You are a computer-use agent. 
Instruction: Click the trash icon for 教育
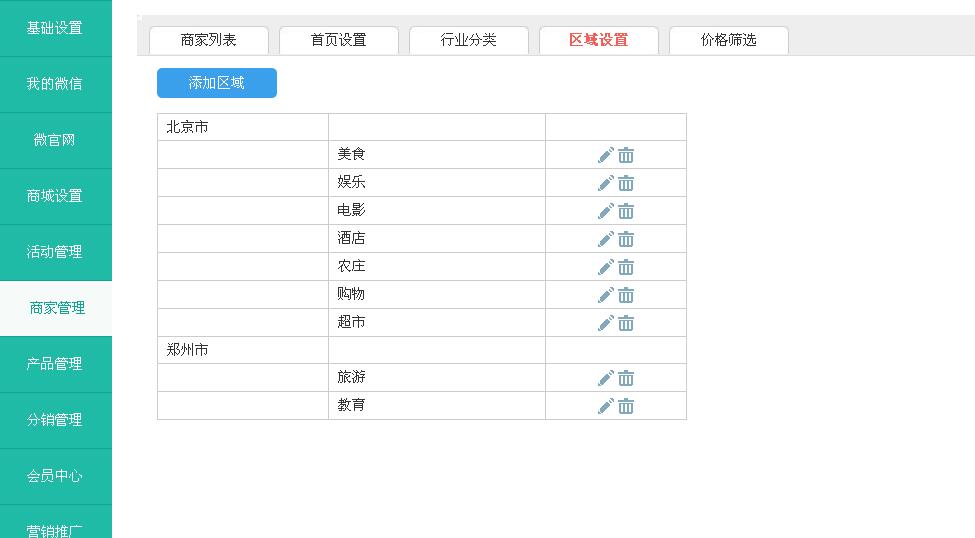tap(626, 406)
